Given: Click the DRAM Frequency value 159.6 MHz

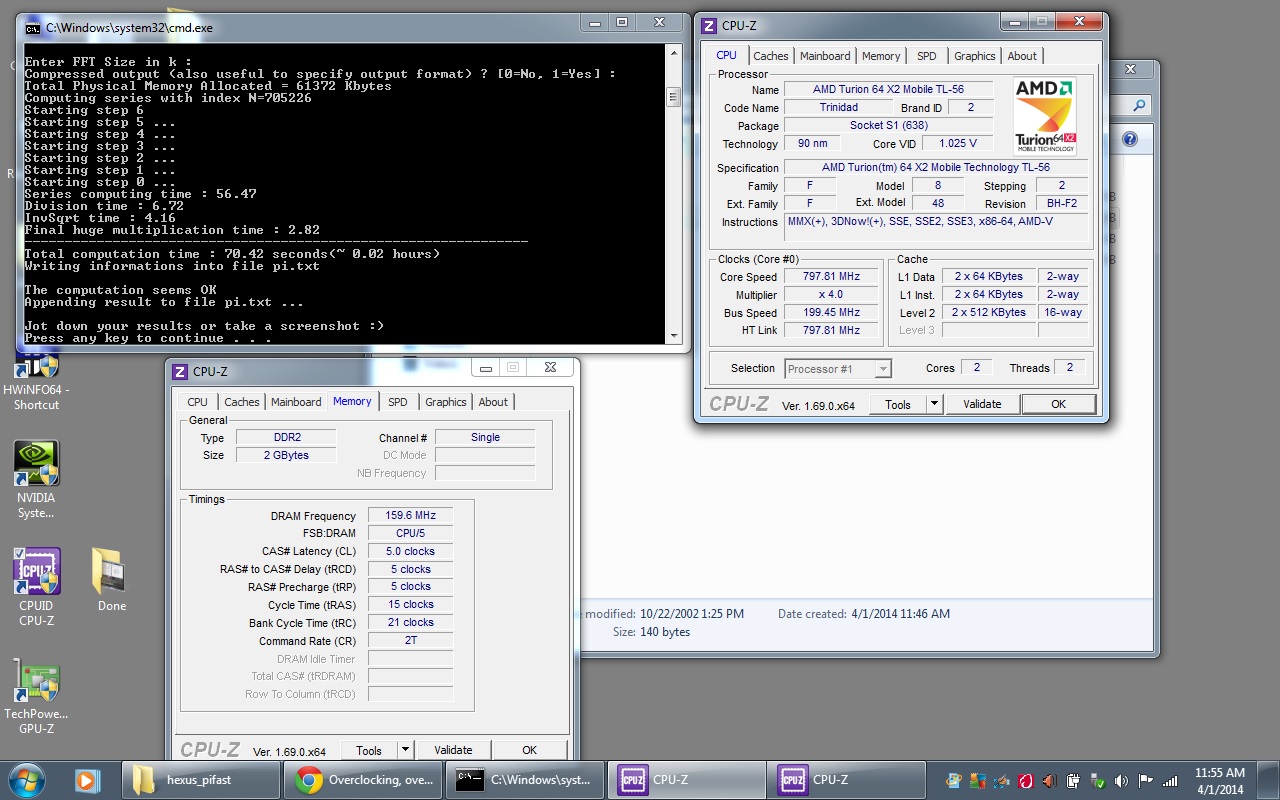Looking at the screenshot, I should pyautogui.click(x=410, y=516).
